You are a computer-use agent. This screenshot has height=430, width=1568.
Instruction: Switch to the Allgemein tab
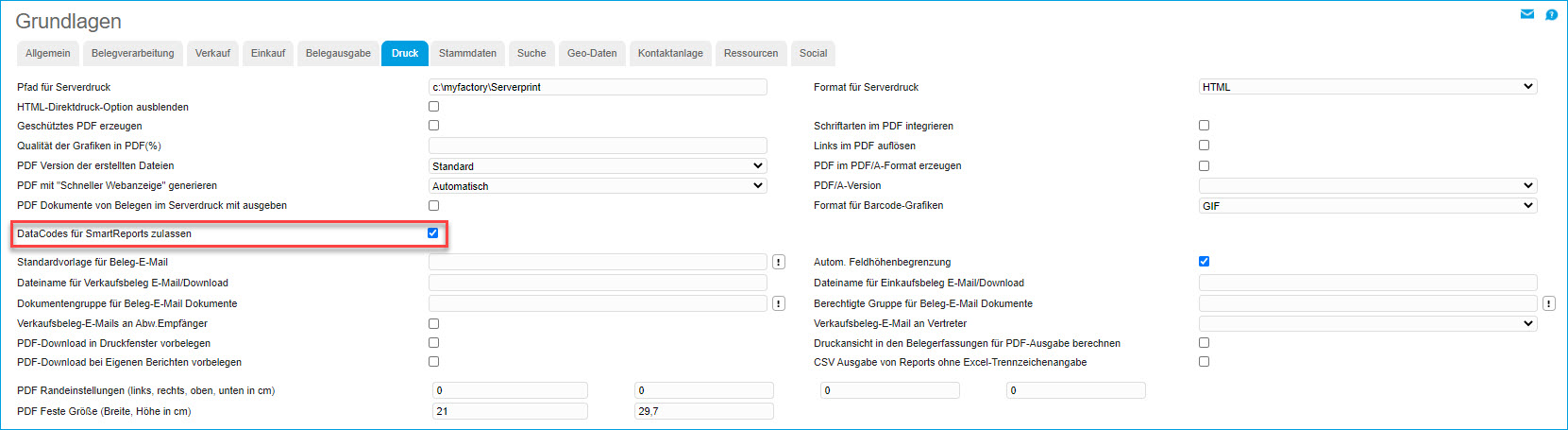pos(47,53)
